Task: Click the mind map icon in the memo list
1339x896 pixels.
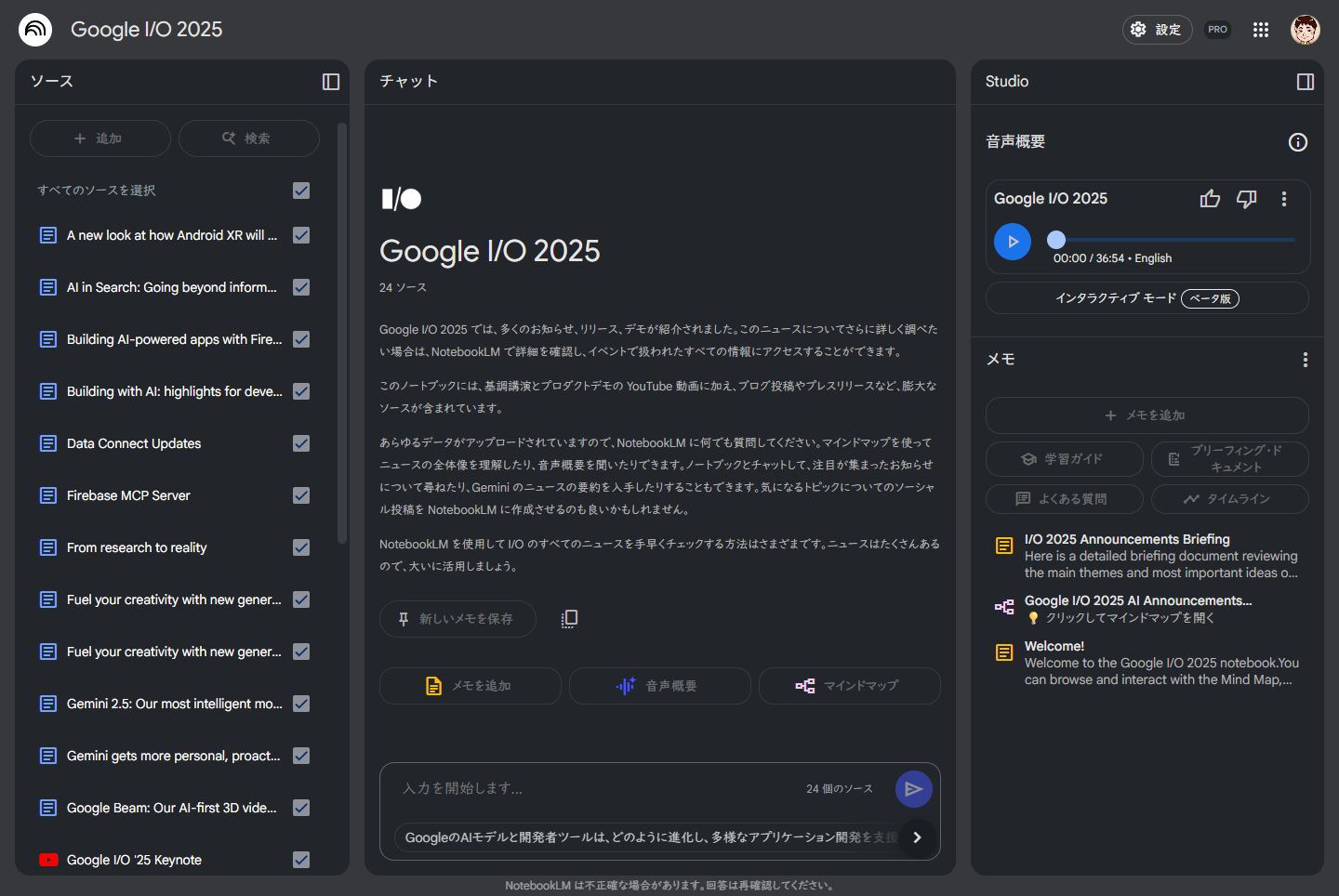Action: [x=1004, y=607]
